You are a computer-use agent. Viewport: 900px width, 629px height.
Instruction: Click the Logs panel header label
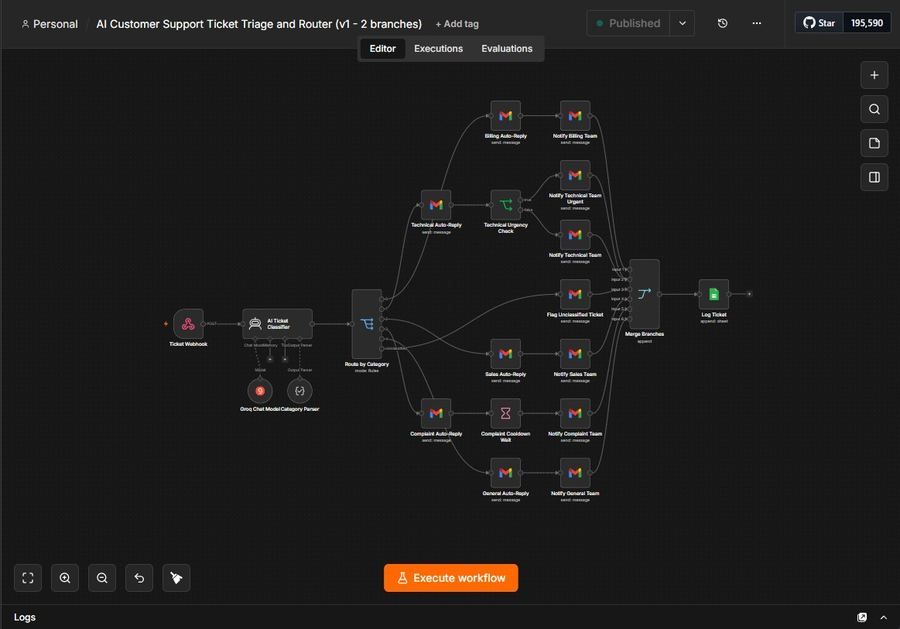pos(25,618)
